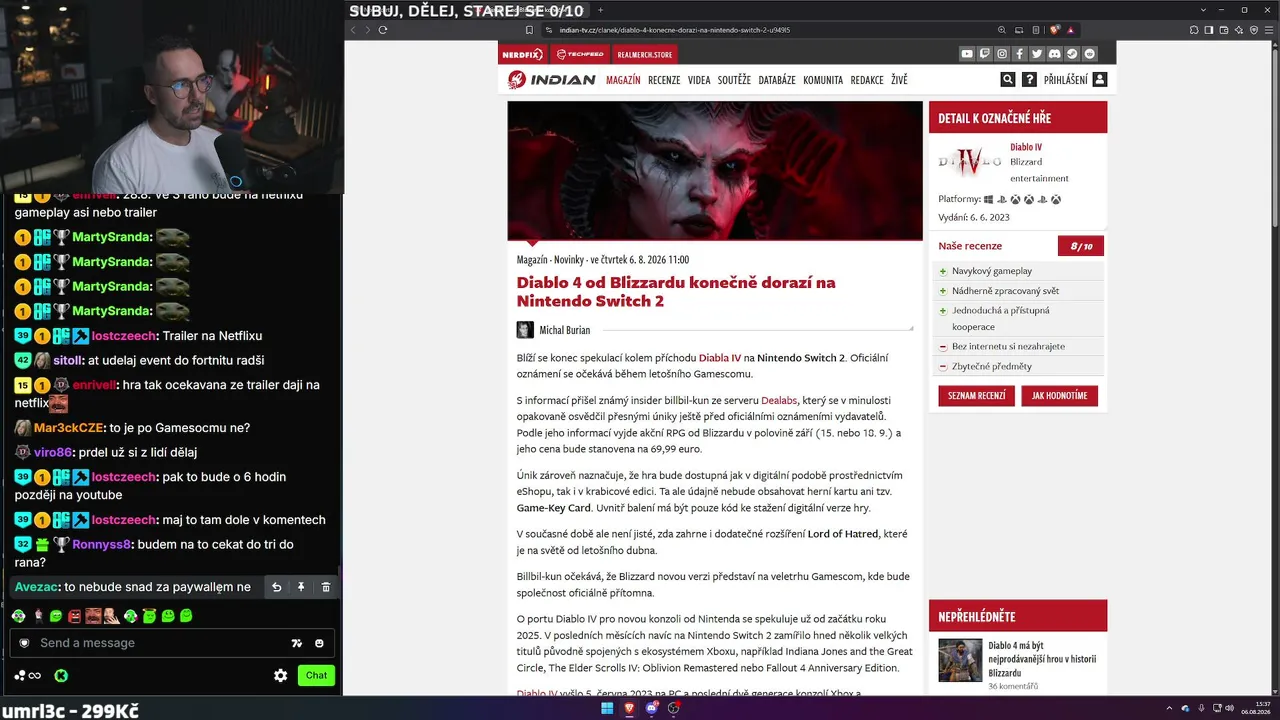This screenshot has height=720, width=1280.
Task: Open Indian's Discord icon
Action: (x=1055, y=54)
